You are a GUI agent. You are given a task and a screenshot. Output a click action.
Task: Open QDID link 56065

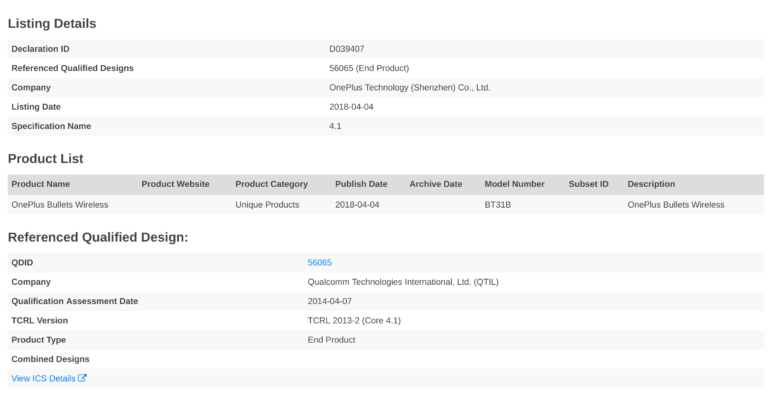[x=319, y=262]
